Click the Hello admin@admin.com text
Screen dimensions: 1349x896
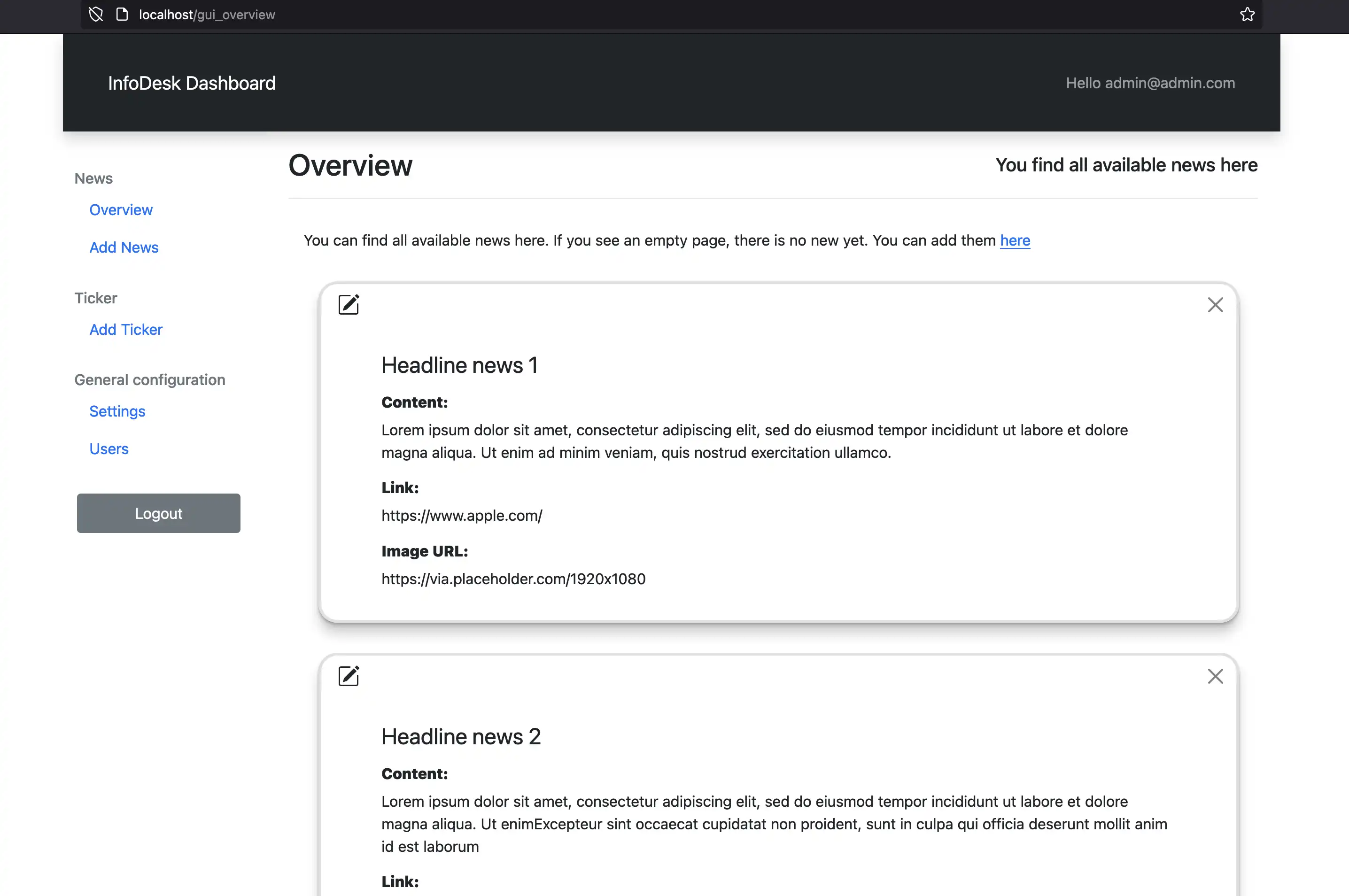1150,84
